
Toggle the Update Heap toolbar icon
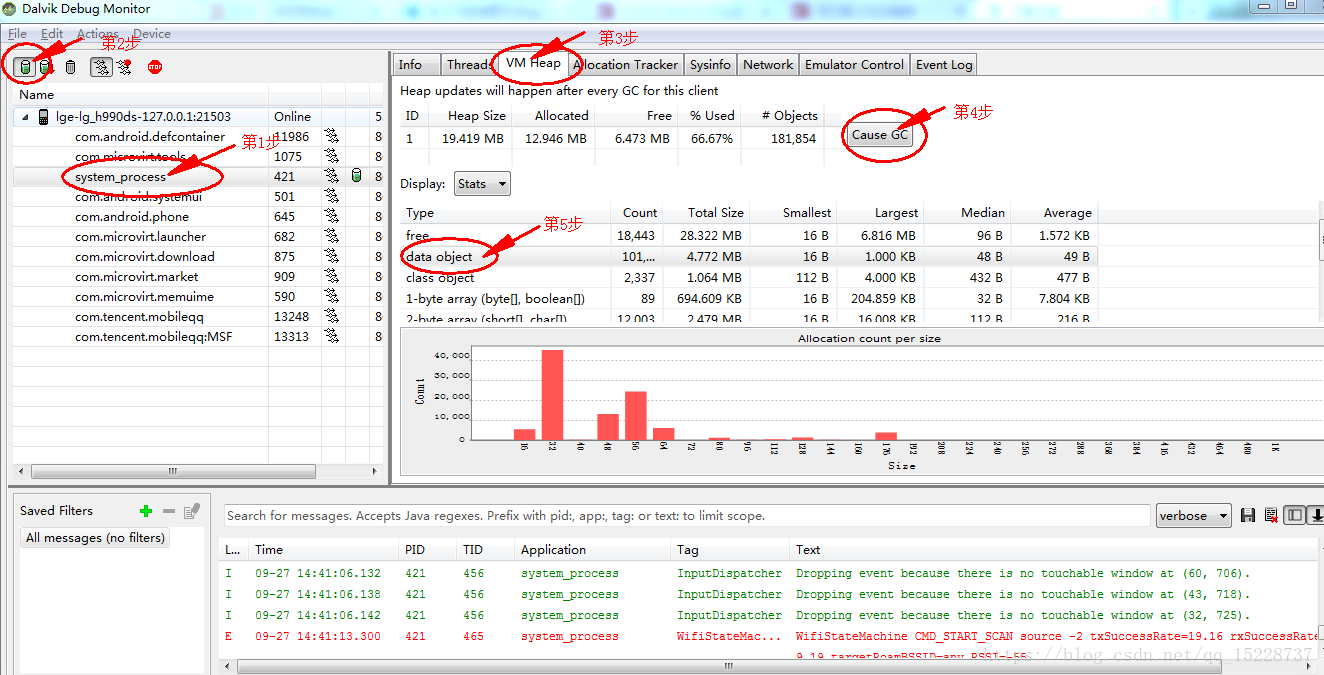point(26,67)
